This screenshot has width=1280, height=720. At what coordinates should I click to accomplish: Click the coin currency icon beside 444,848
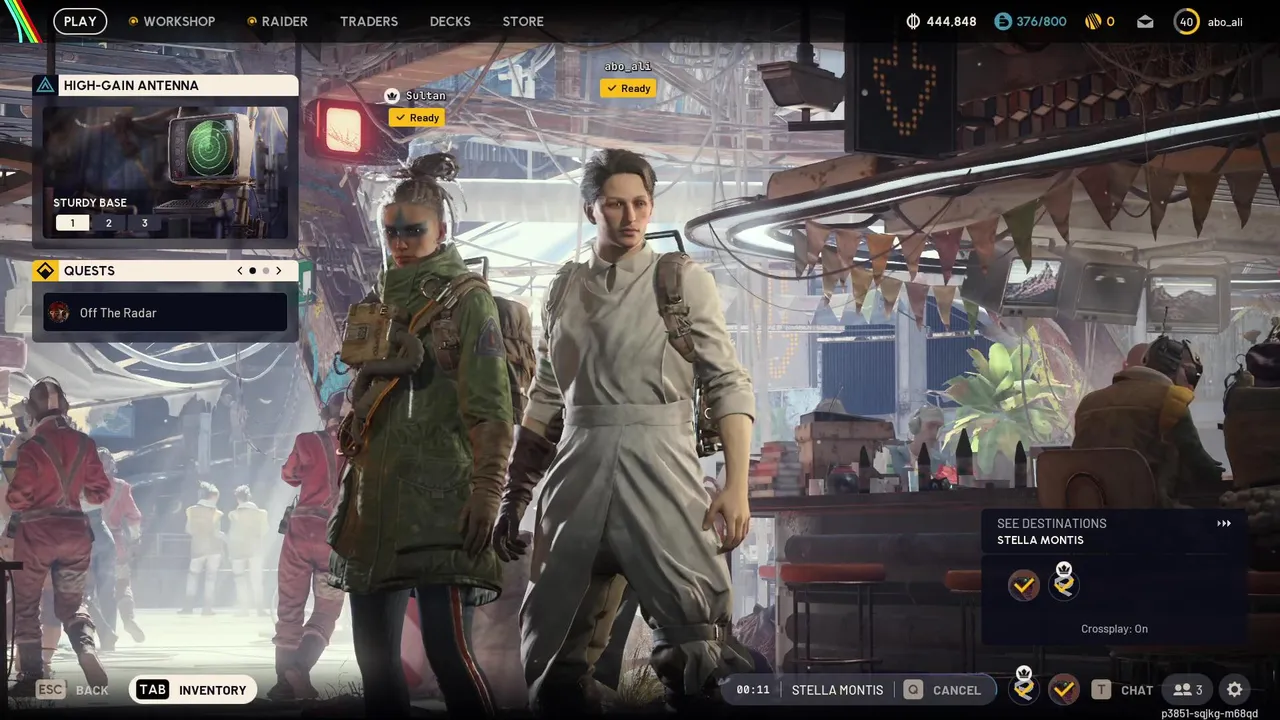point(912,21)
